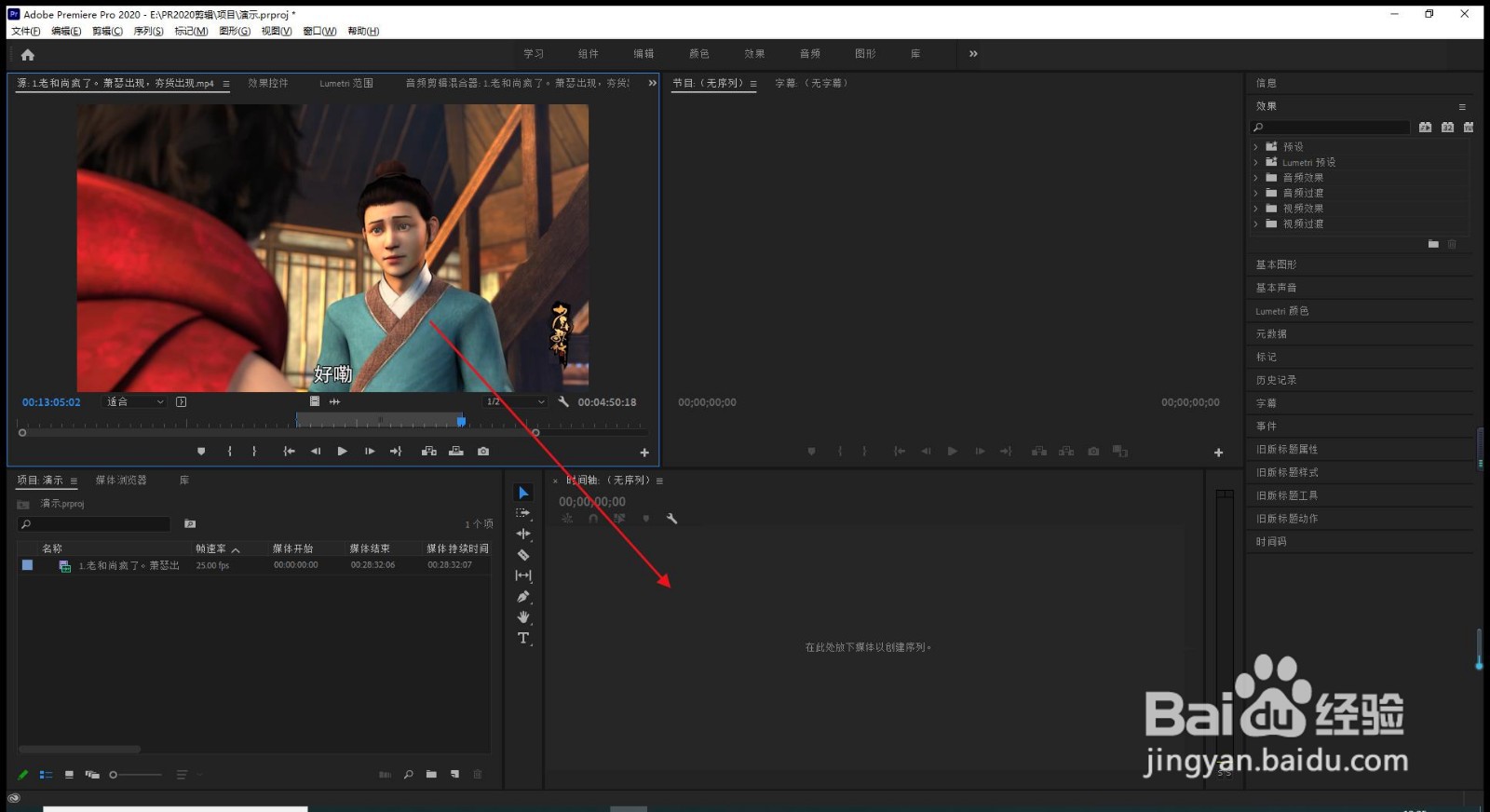
Task: Step forward one frame in the Source monitor
Action: (x=370, y=452)
